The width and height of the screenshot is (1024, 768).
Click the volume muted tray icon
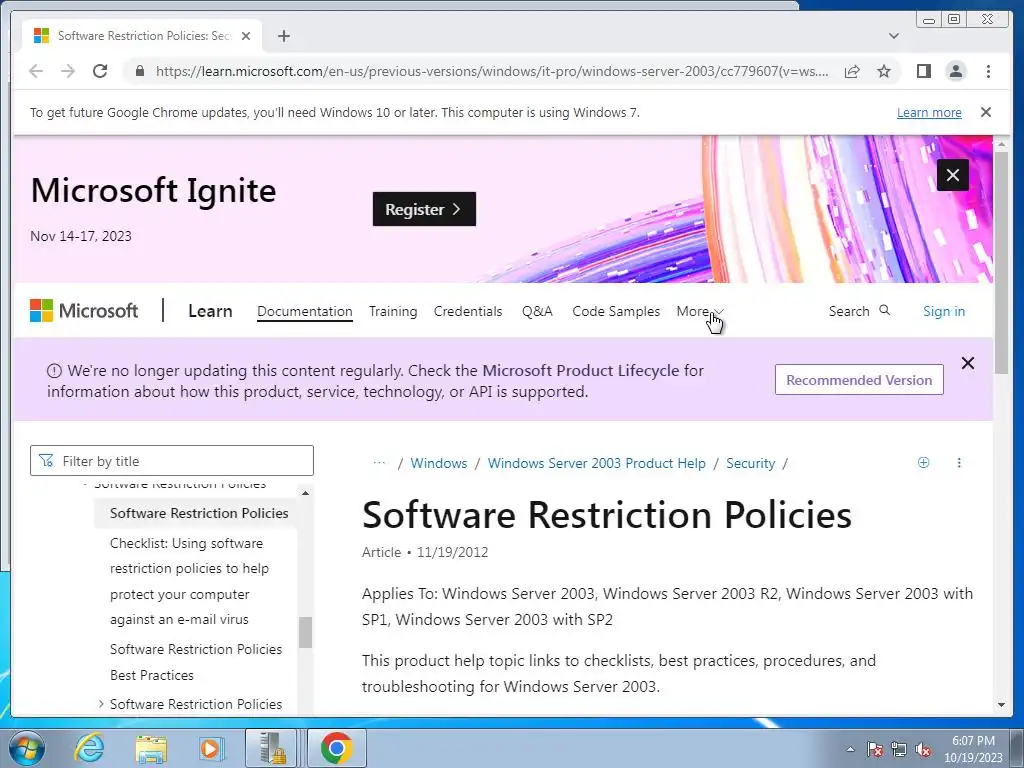(923, 750)
